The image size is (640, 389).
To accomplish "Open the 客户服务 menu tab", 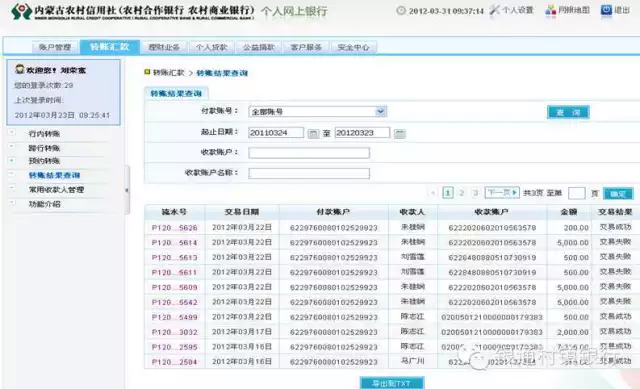I will coord(306,47).
